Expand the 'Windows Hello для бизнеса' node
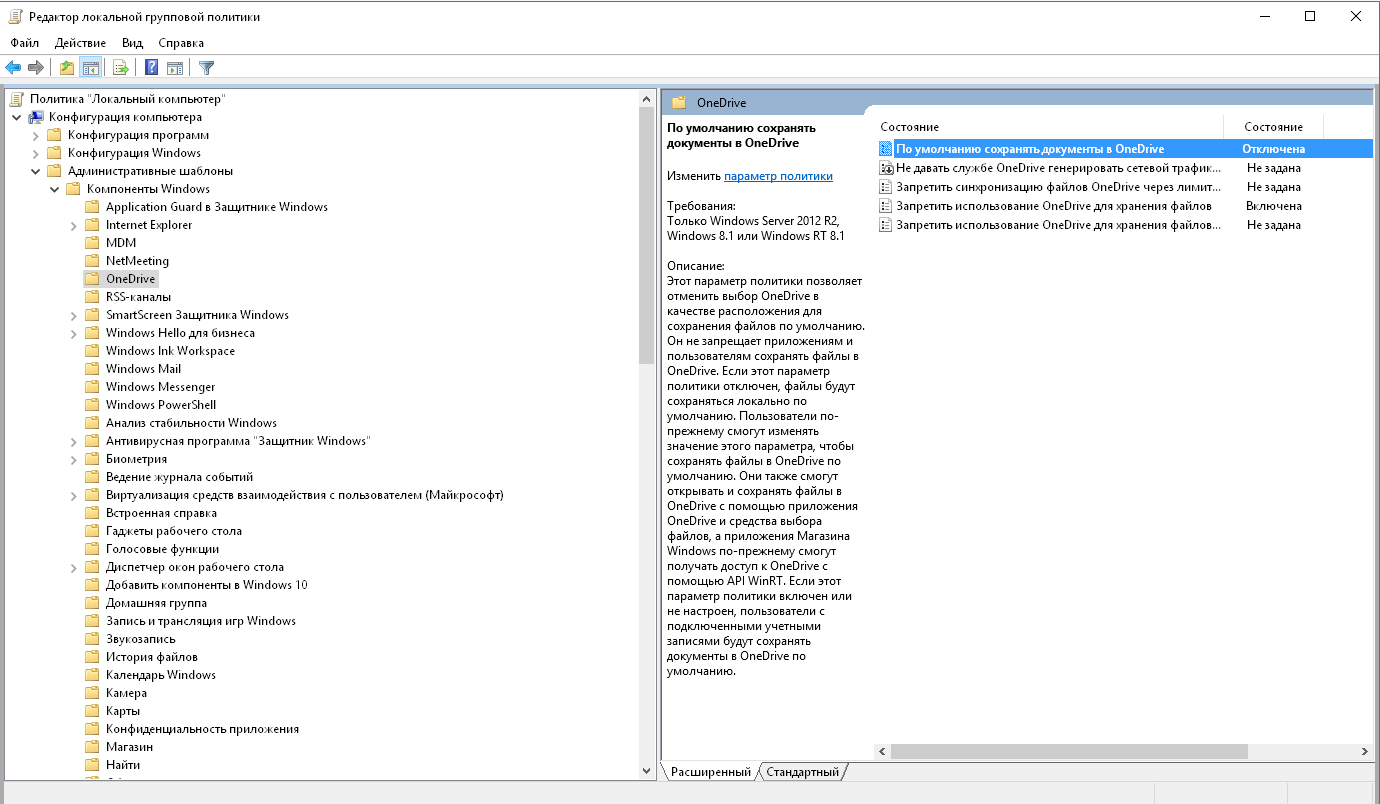This screenshot has height=804, width=1380. (73, 333)
